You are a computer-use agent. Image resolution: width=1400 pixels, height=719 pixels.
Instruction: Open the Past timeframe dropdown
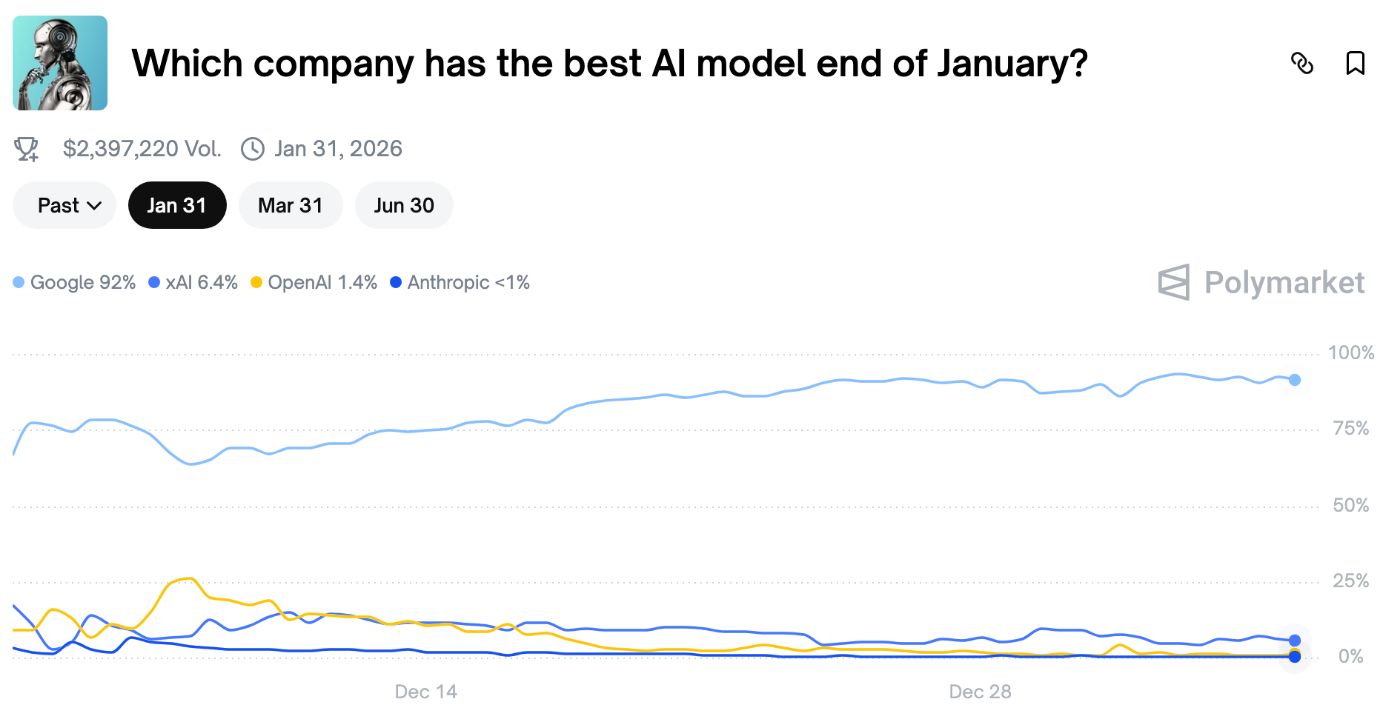click(64, 205)
